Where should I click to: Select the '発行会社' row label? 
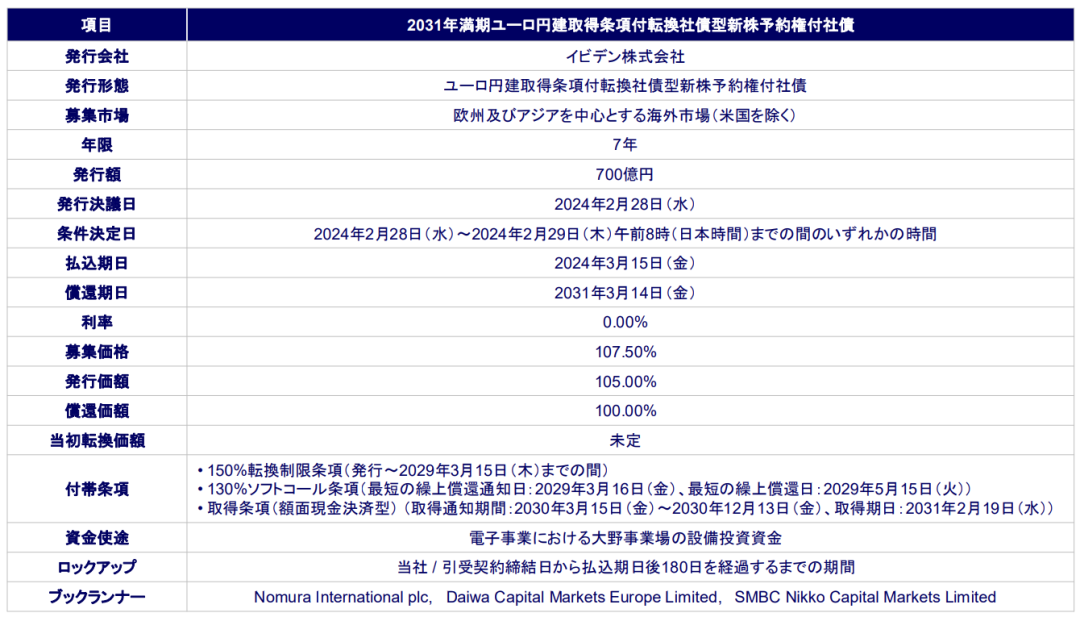(x=96, y=56)
